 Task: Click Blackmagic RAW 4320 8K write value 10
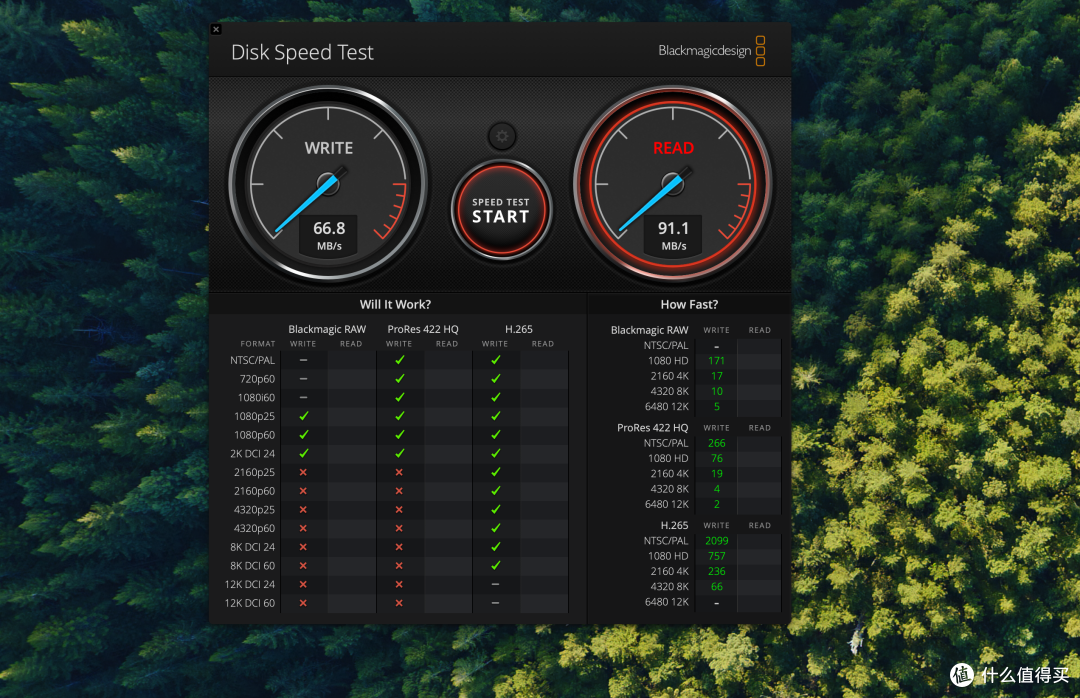pyautogui.click(x=716, y=391)
